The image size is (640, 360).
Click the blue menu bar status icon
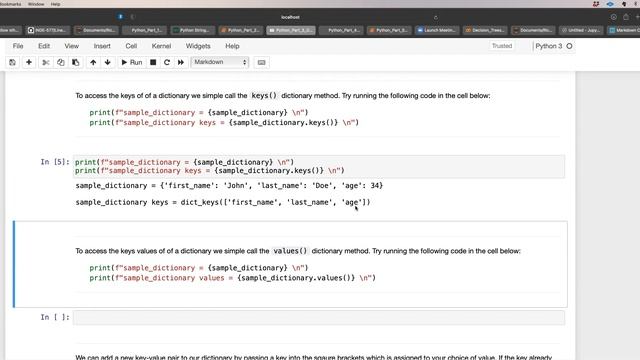point(610,4)
